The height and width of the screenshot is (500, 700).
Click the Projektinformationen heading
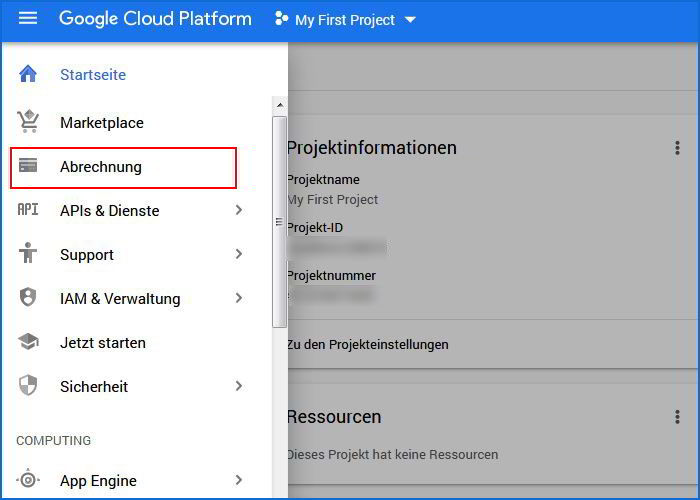click(371, 148)
